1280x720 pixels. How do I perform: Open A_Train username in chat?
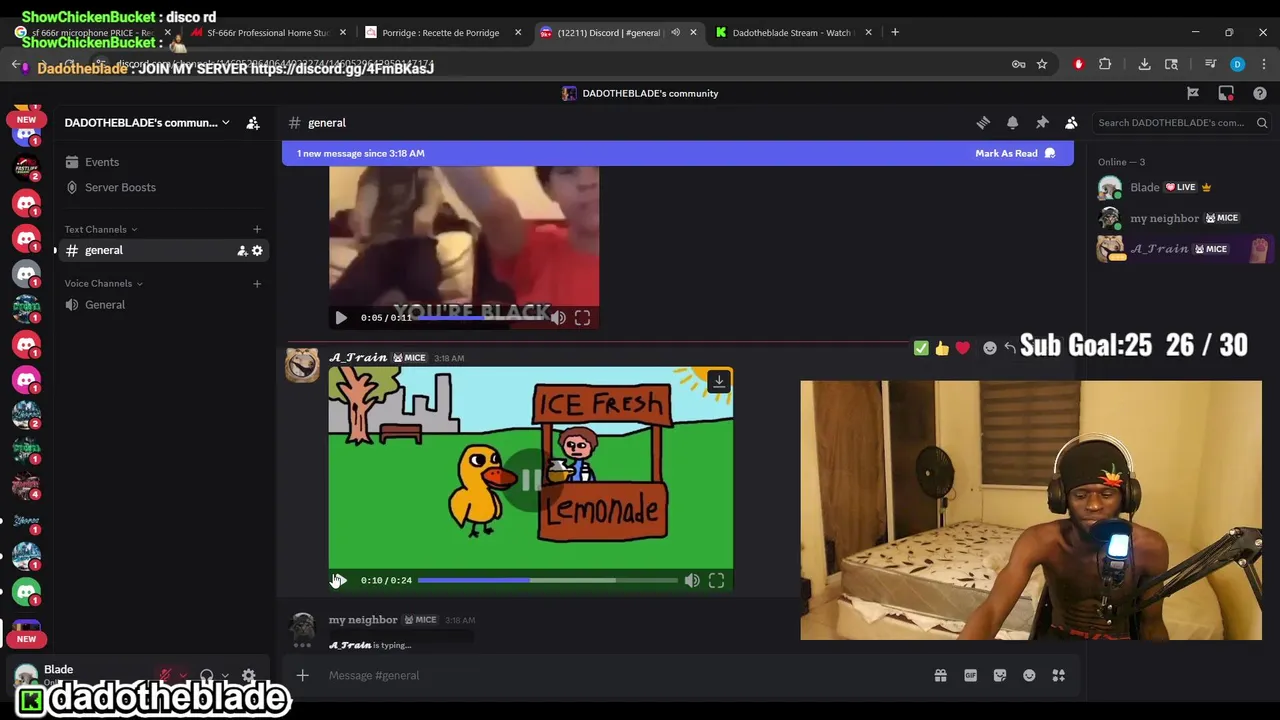coord(358,357)
